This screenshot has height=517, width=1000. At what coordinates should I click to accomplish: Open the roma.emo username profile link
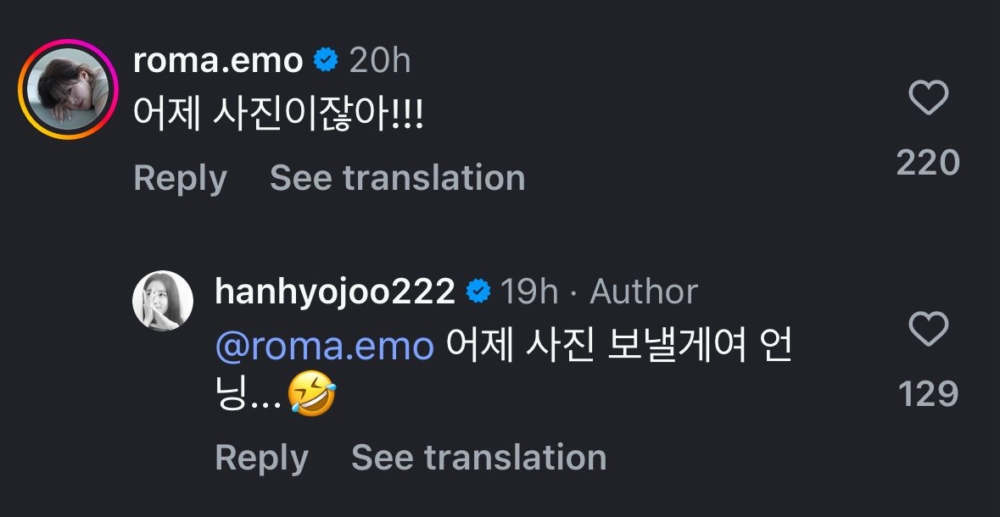218,61
